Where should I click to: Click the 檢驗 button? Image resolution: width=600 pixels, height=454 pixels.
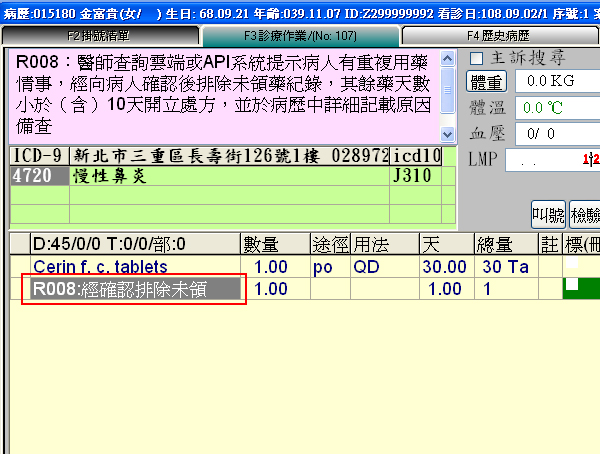[x=583, y=214]
